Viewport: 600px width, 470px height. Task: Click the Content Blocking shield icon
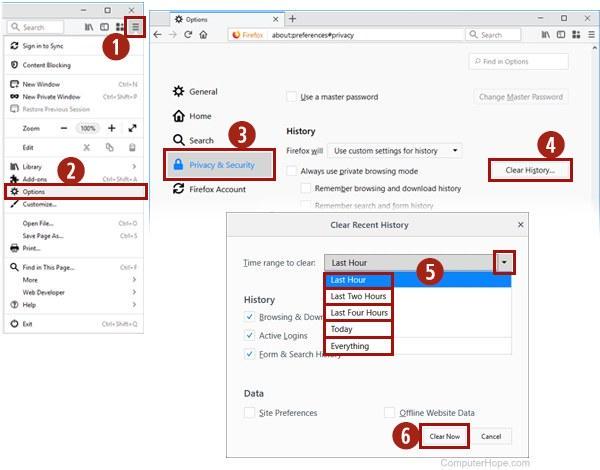[14, 65]
